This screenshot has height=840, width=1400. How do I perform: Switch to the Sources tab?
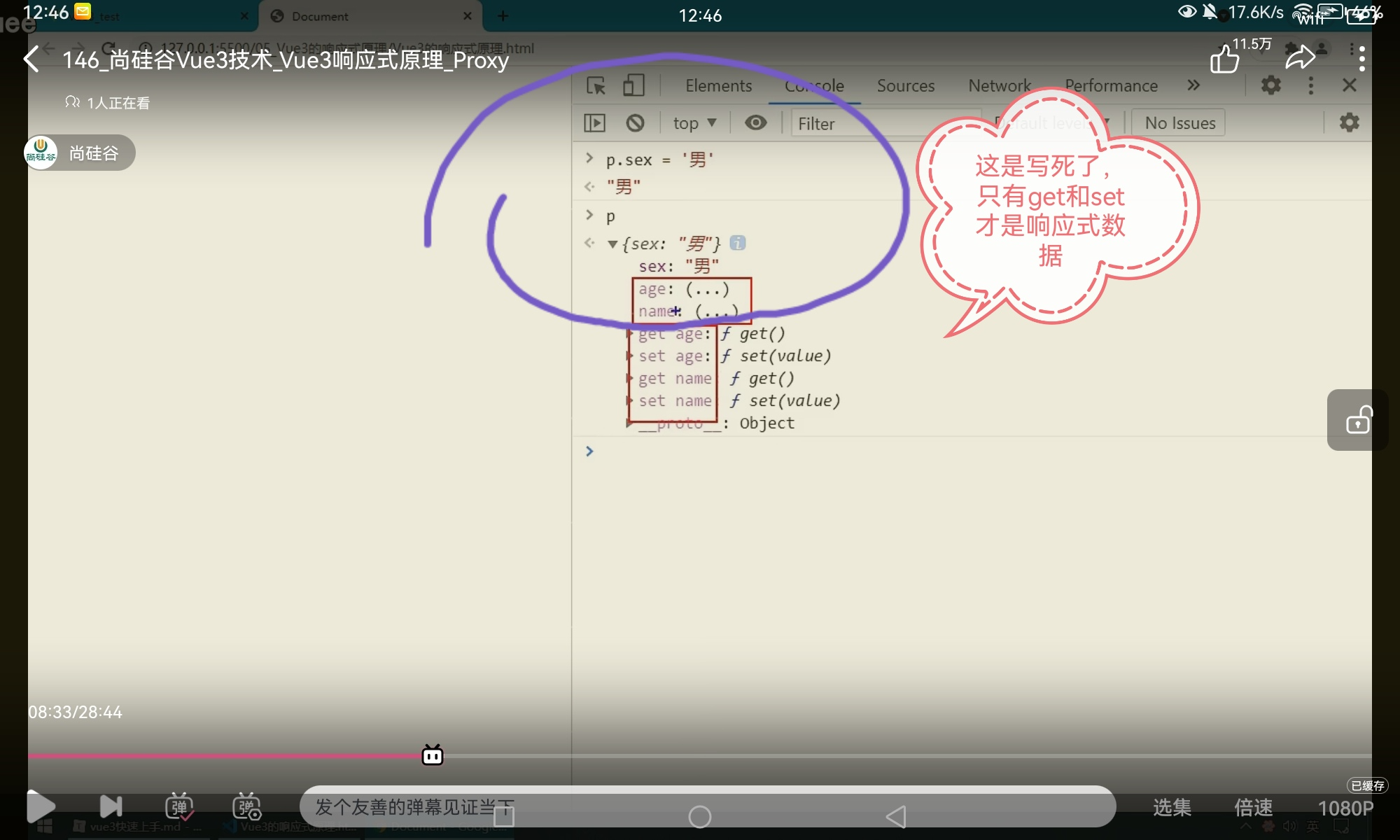tap(905, 85)
